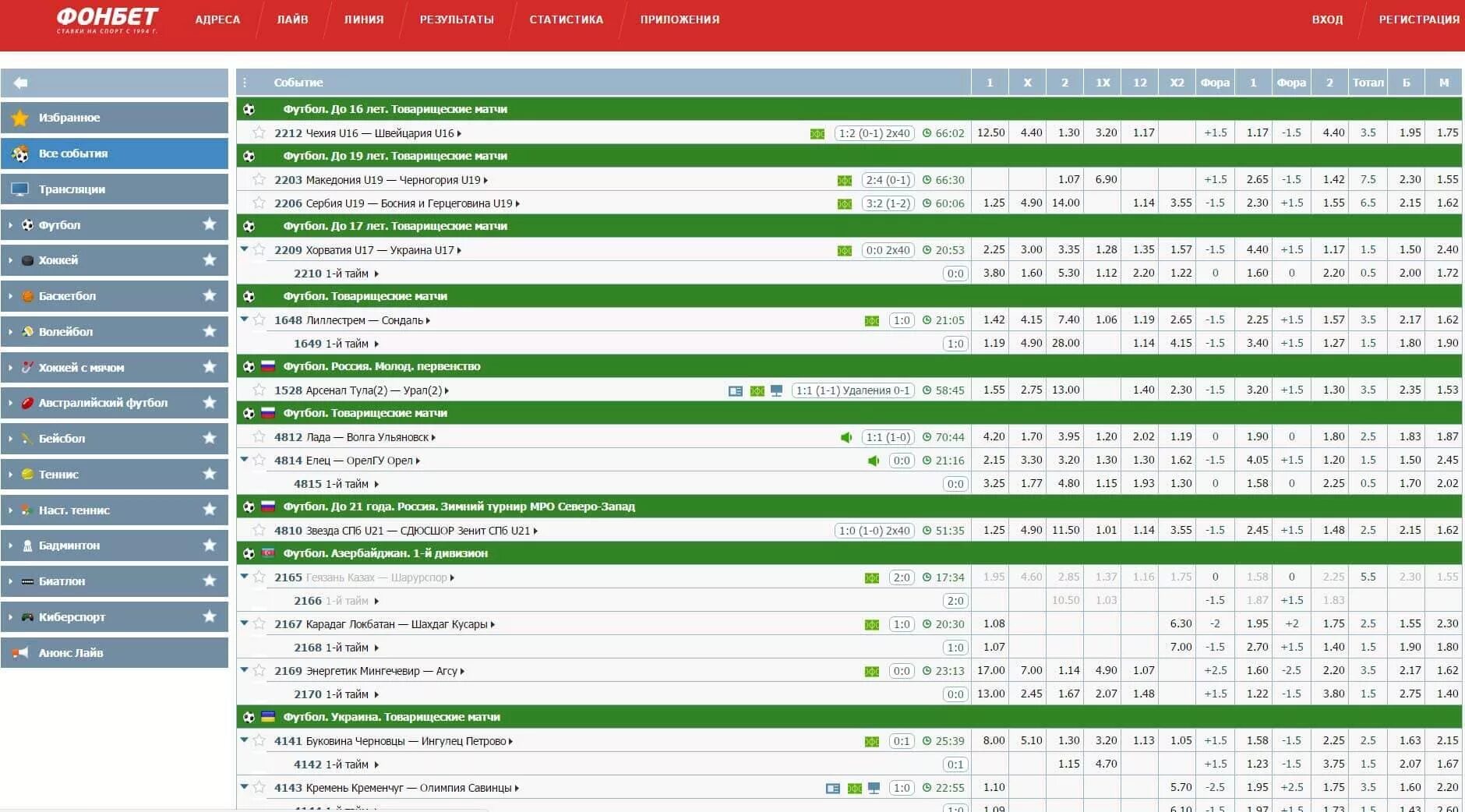Viewport: 1465px width, 812px height.
Task: Collapse sub-events of Карадаг Локбатан match
Action: (244, 623)
